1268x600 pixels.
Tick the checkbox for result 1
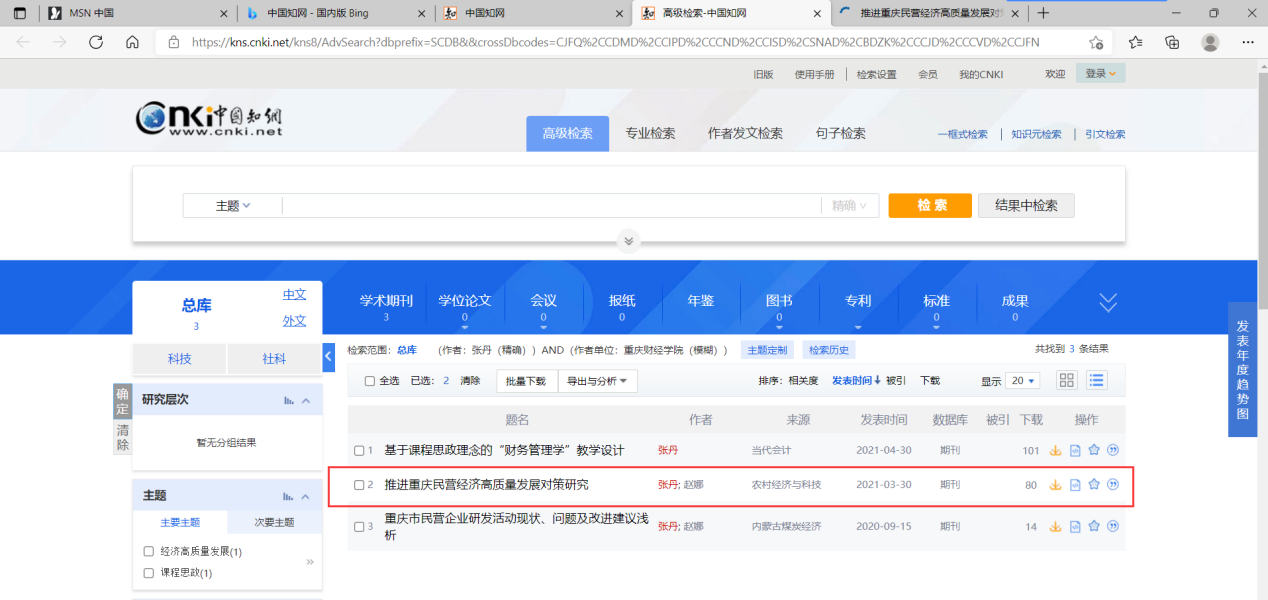click(359, 451)
